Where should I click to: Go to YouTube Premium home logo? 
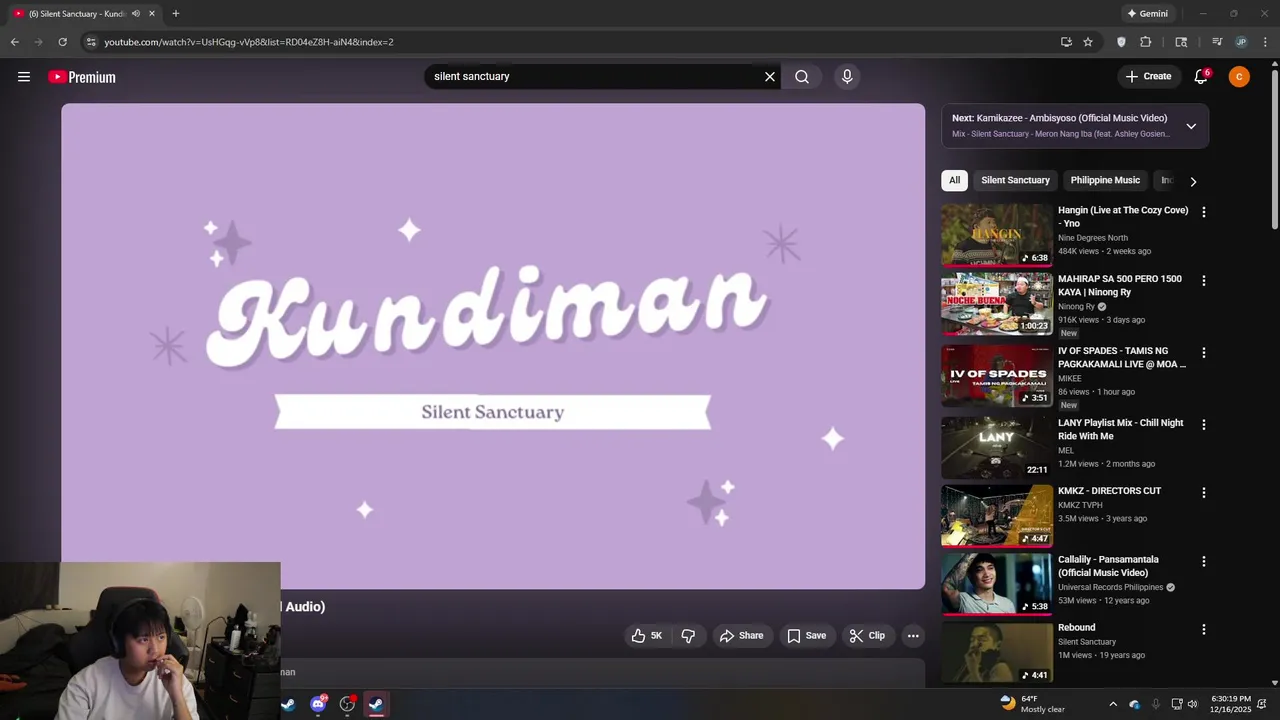[x=82, y=77]
